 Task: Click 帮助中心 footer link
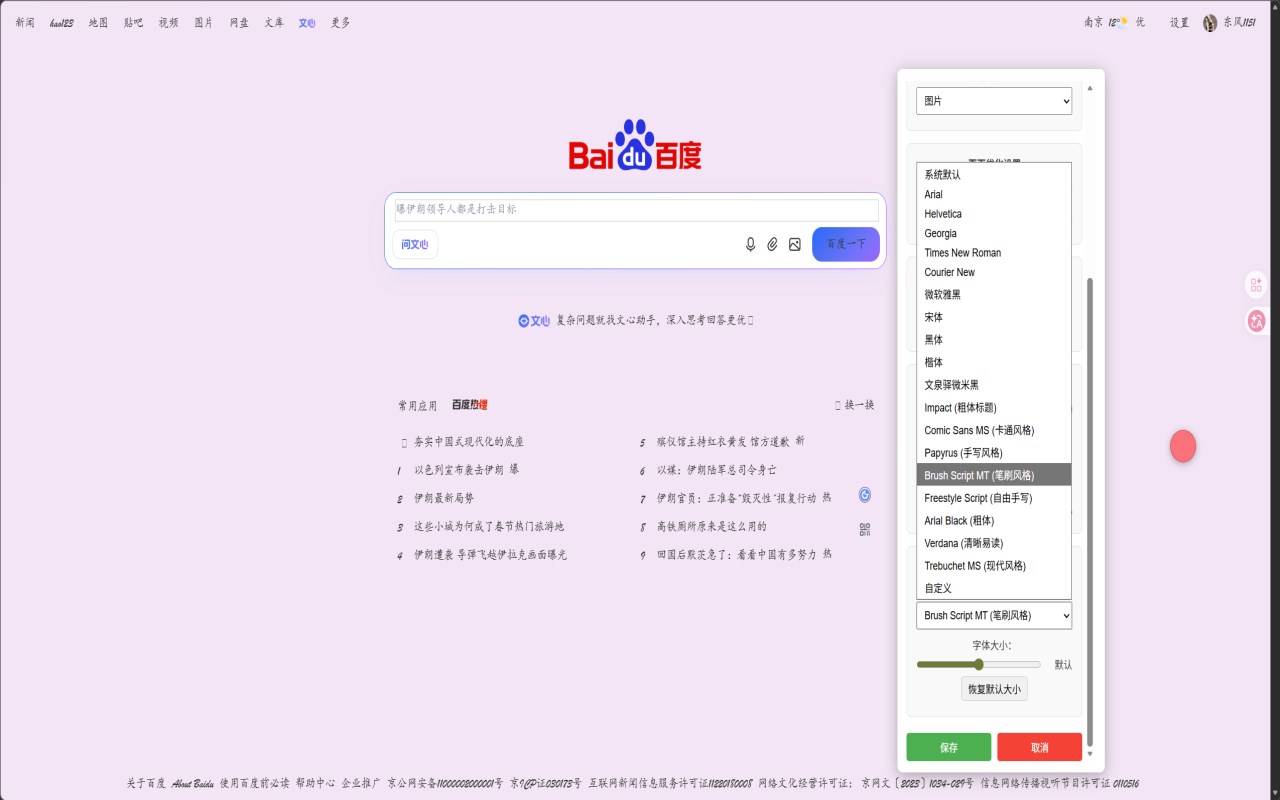pos(315,783)
